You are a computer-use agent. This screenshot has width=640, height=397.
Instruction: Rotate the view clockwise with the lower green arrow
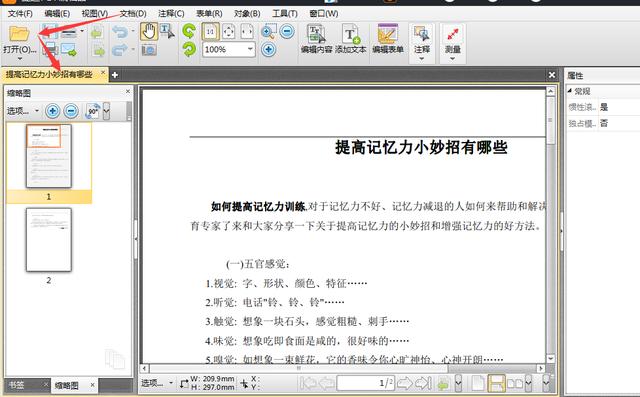coord(189,50)
